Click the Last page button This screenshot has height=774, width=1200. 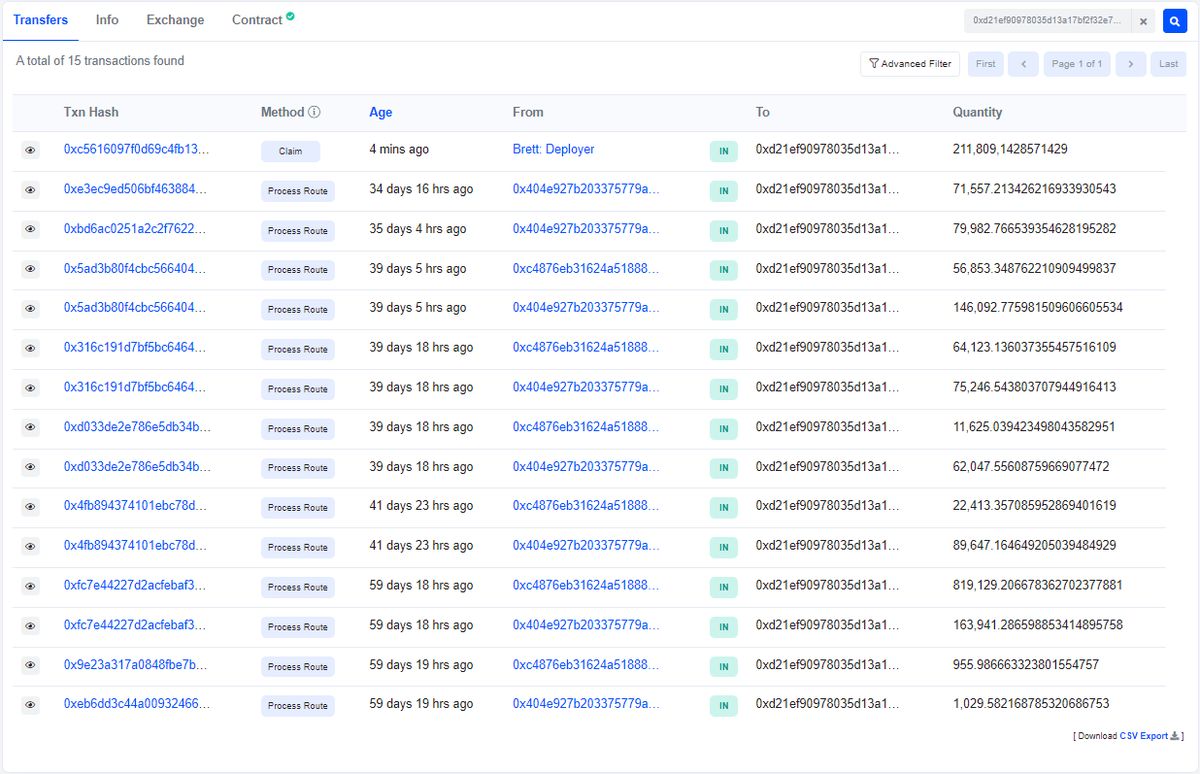pos(1169,64)
